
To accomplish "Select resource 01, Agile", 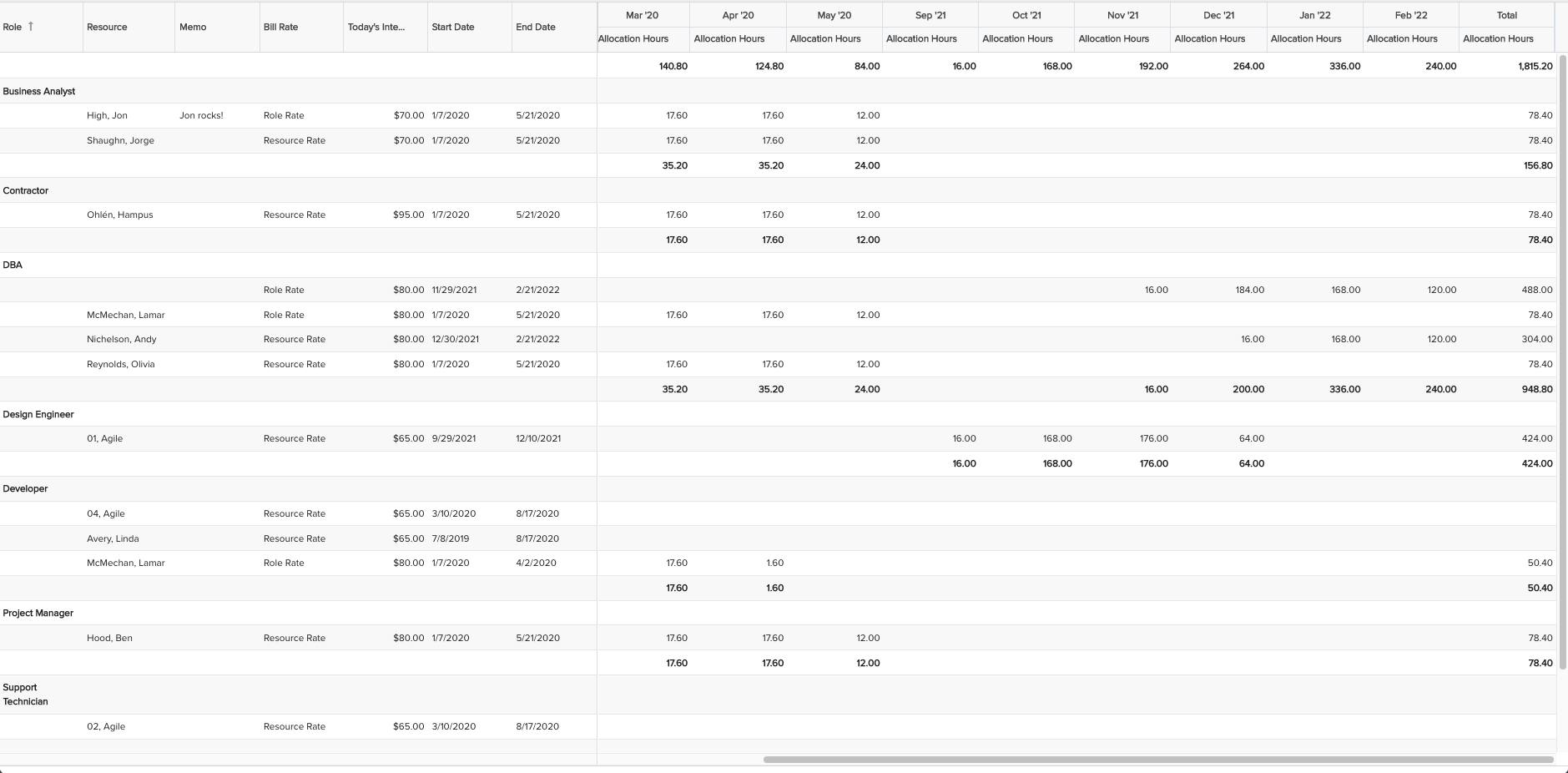I will point(104,438).
